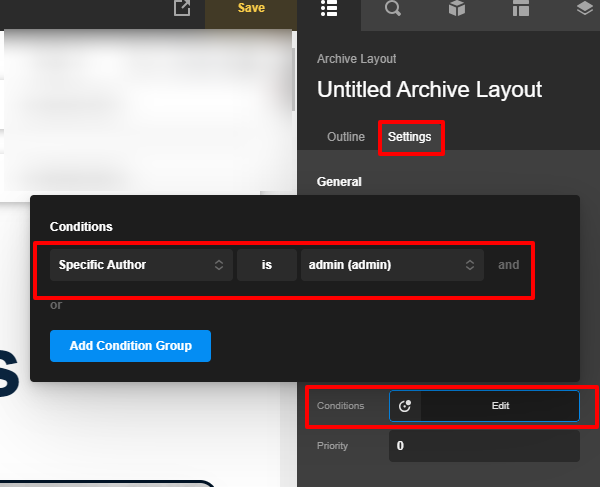Screen dimensions: 600x487
Task: Open the layers stack icon
Action: coord(584,8)
